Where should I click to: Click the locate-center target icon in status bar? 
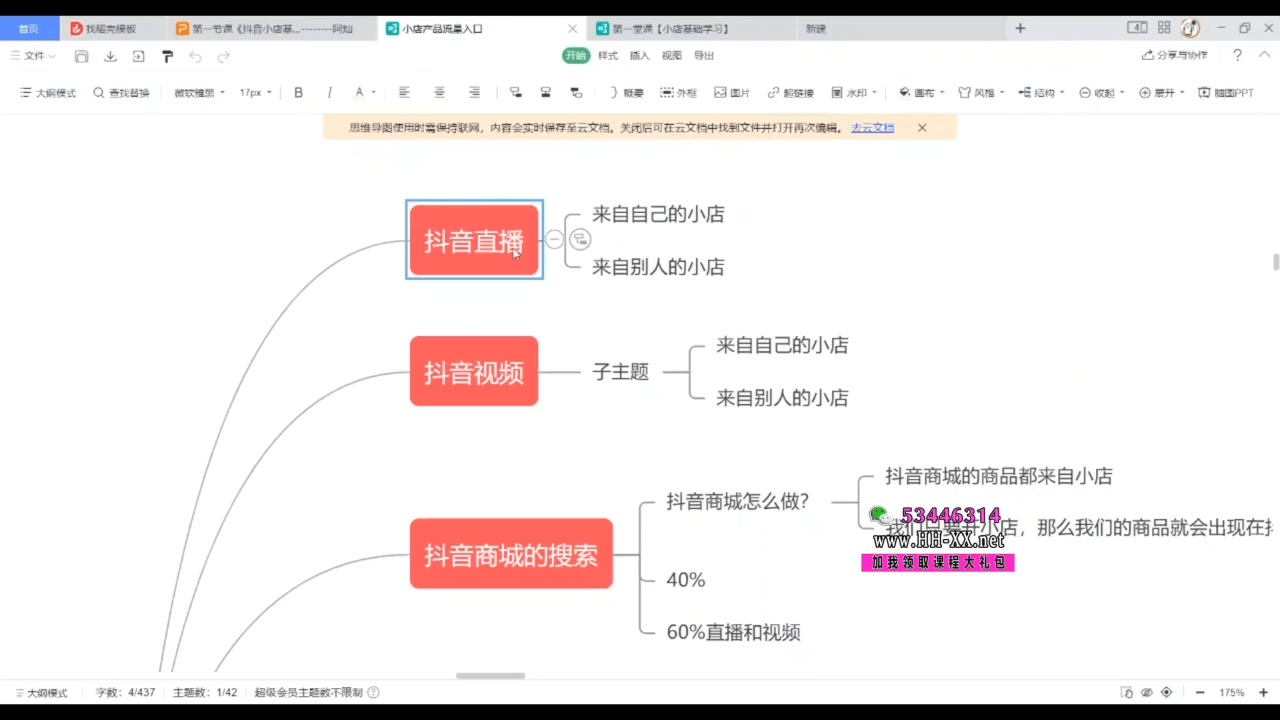(x=1166, y=692)
